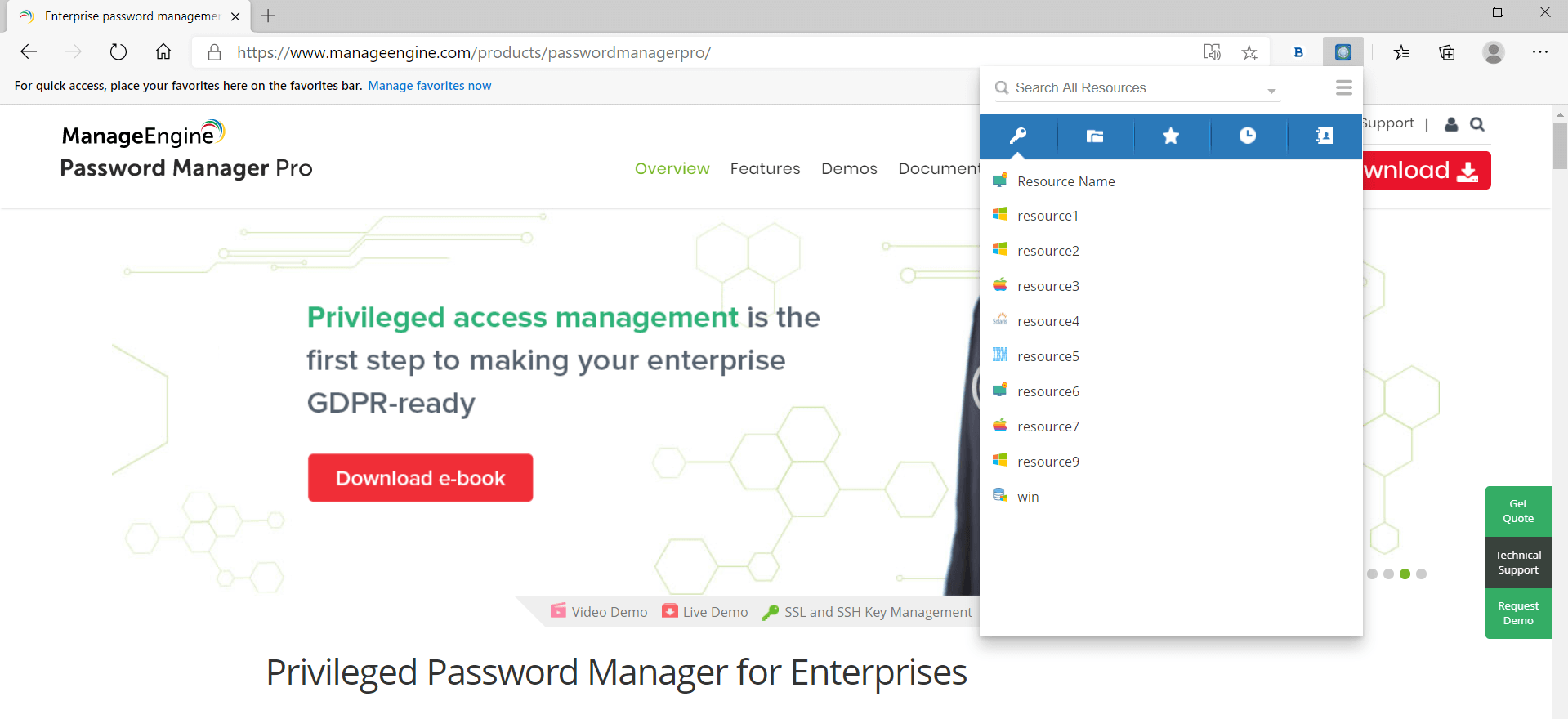
Task: Open the recently used clock tab
Action: click(1248, 136)
